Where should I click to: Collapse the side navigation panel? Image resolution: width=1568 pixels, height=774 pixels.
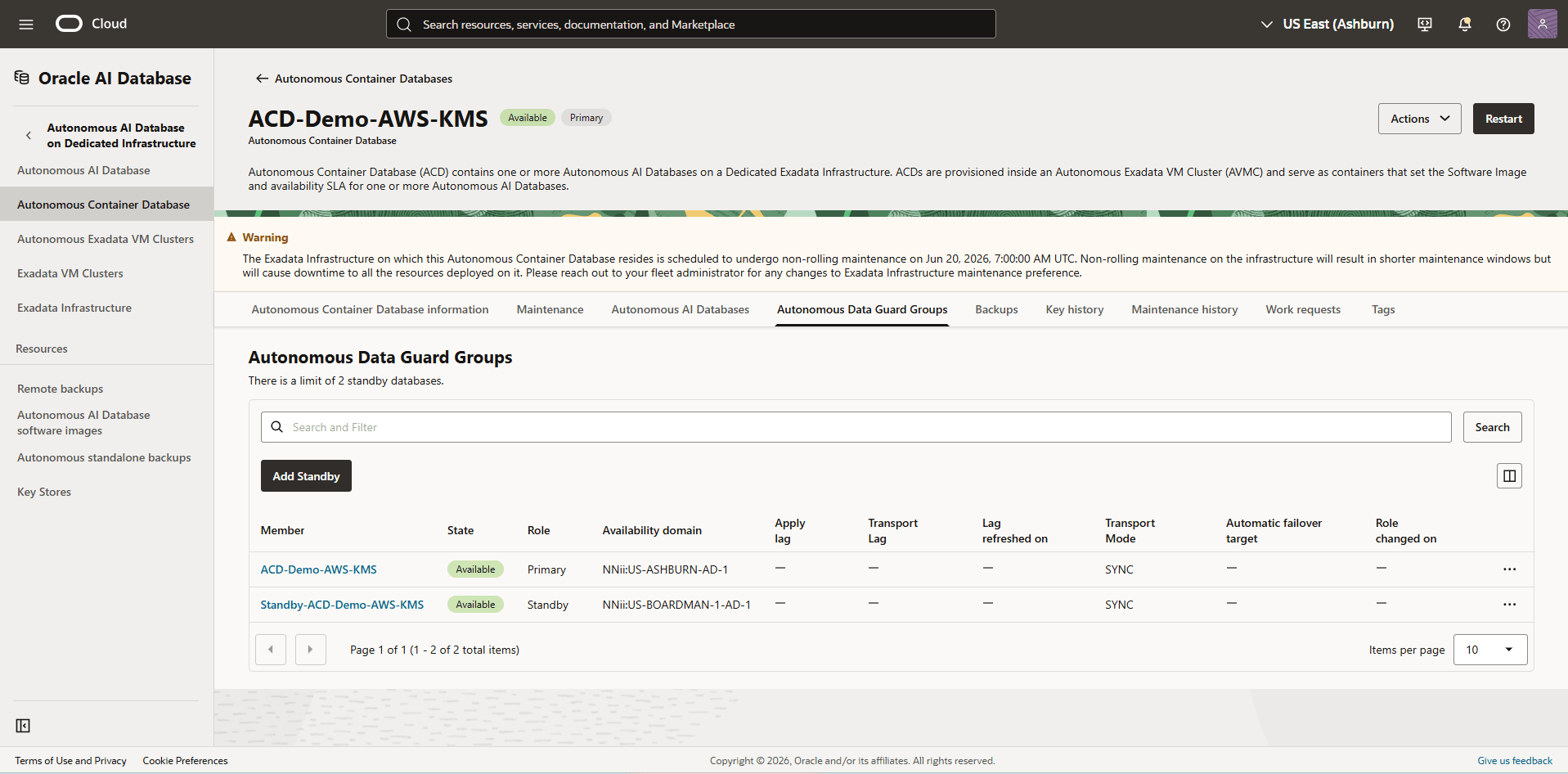click(23, 726)
